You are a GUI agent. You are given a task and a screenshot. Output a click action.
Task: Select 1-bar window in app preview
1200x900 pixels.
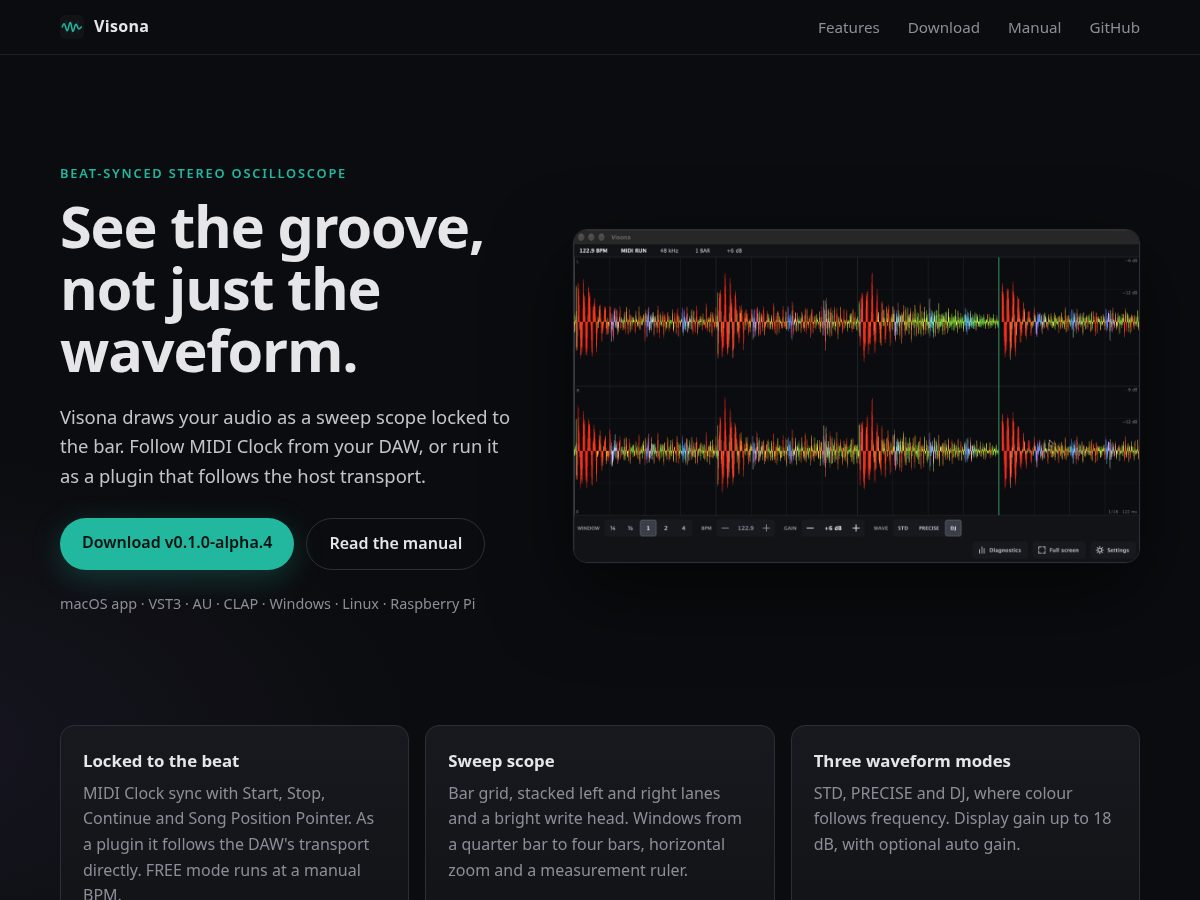click(x=648, y=528)
